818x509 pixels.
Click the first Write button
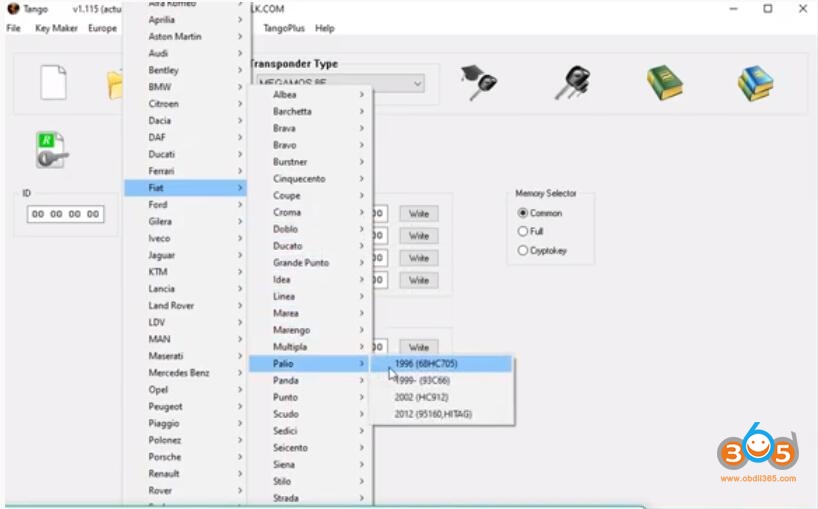[418, 213]
